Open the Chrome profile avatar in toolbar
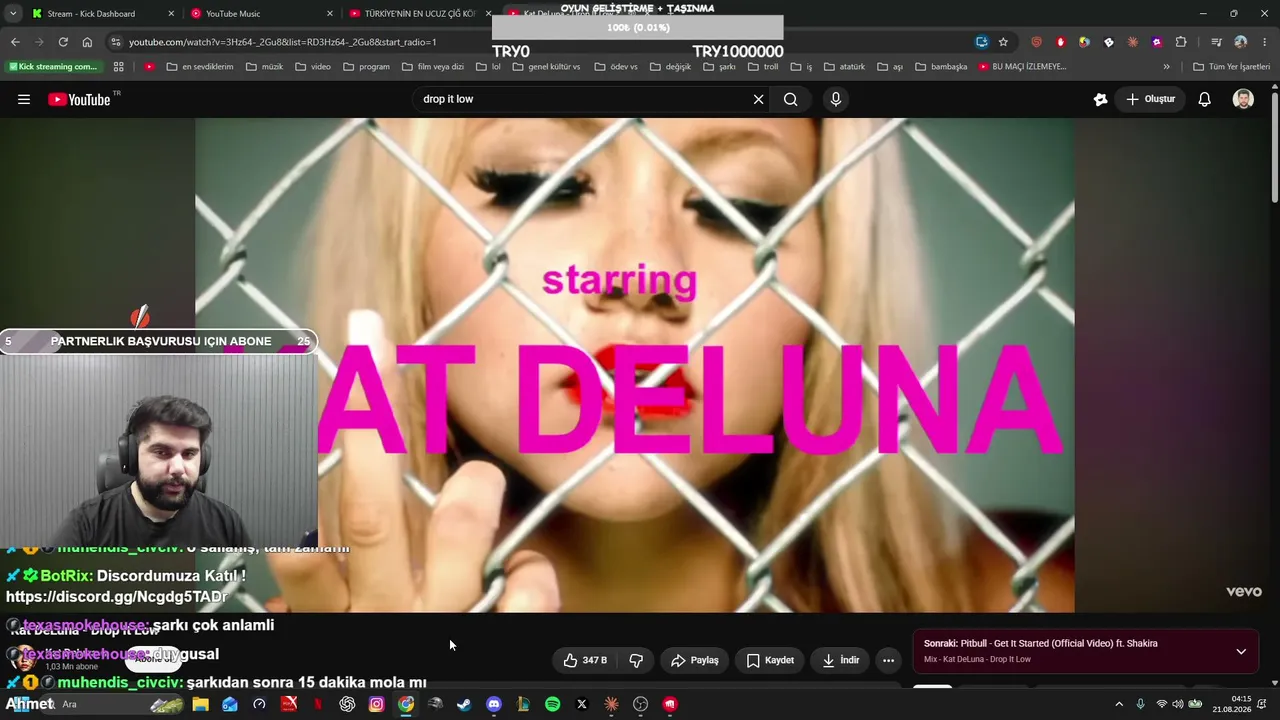Image resolution: width=1280 pixels, height=720 pixels. (x=1241, y=42)
